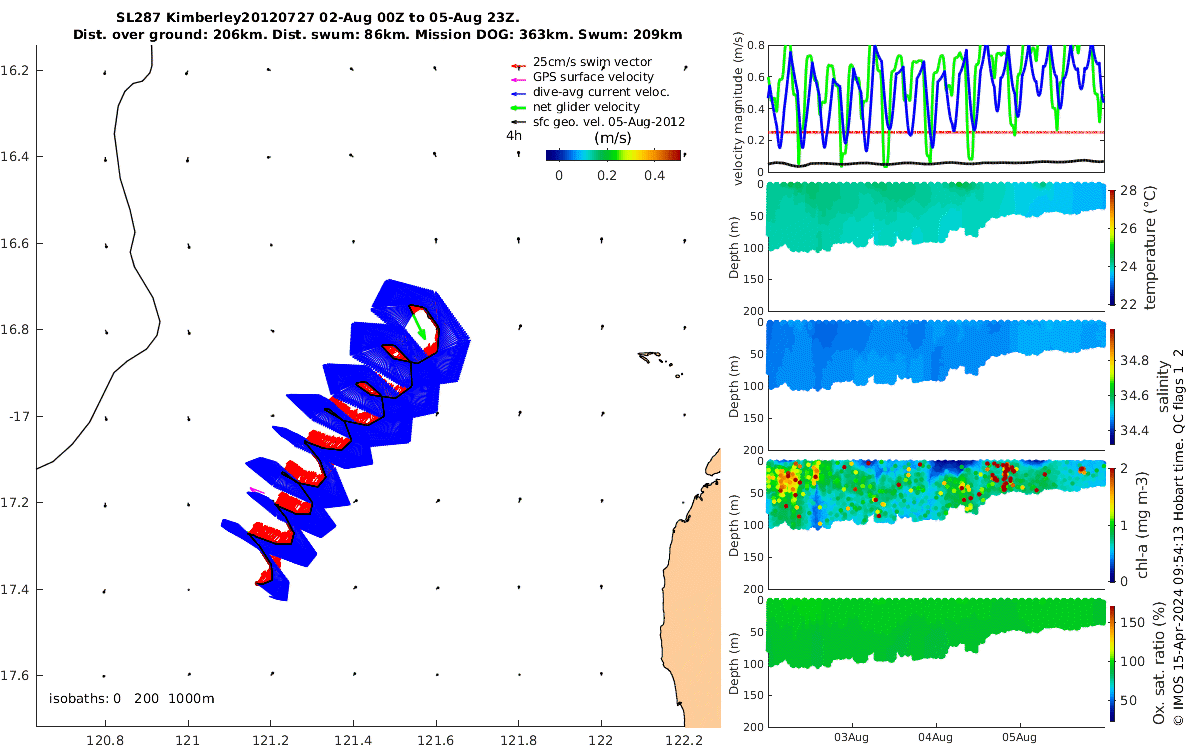This screenshot has width=1200, height=750.
Task: Click the '-17' latitude tick label
Action: coord(17,416)
